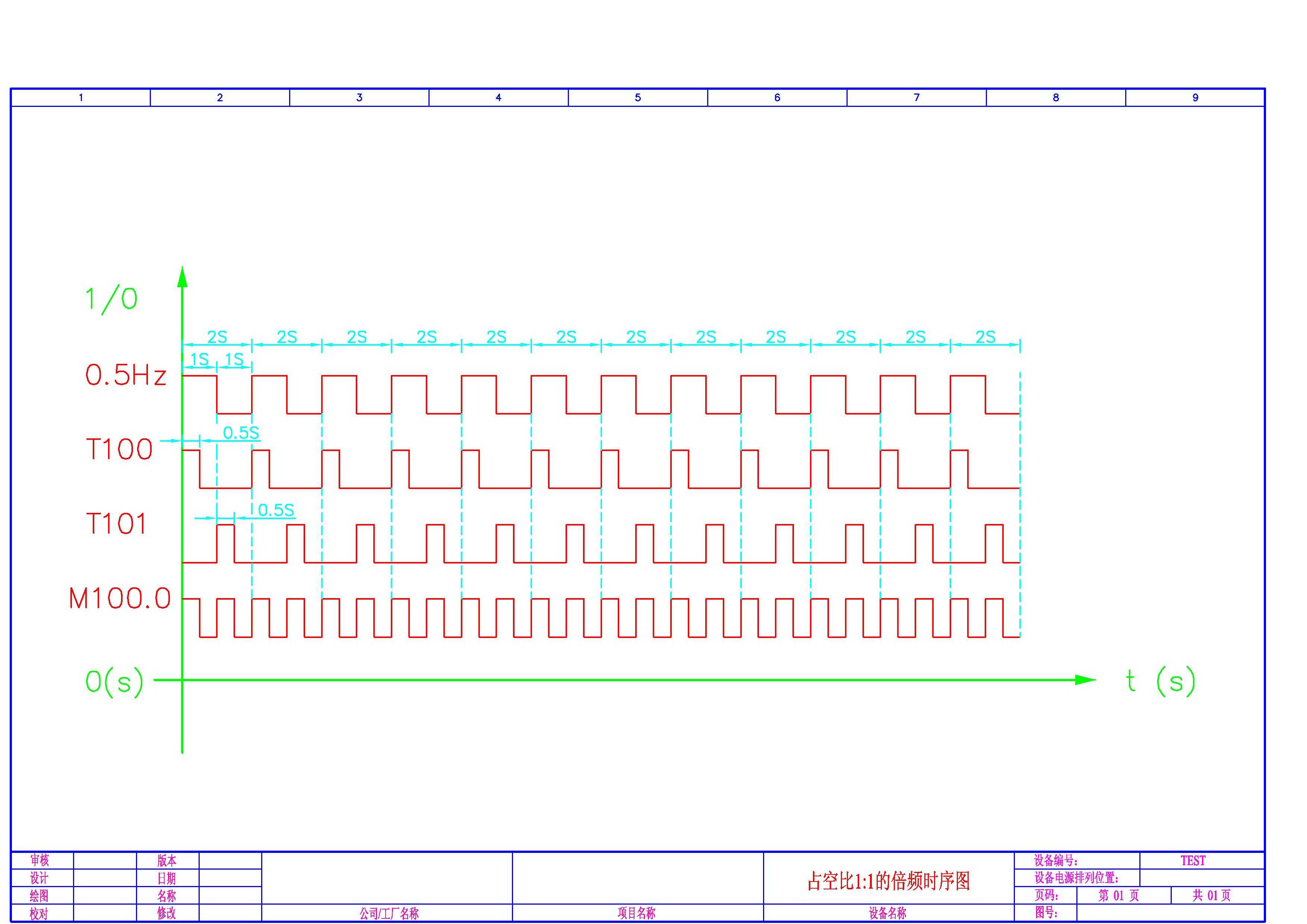The height and width of the screenshot is (924, 1307).
Task: Click the 审核 cell in title block
Action: click(40, 860)
